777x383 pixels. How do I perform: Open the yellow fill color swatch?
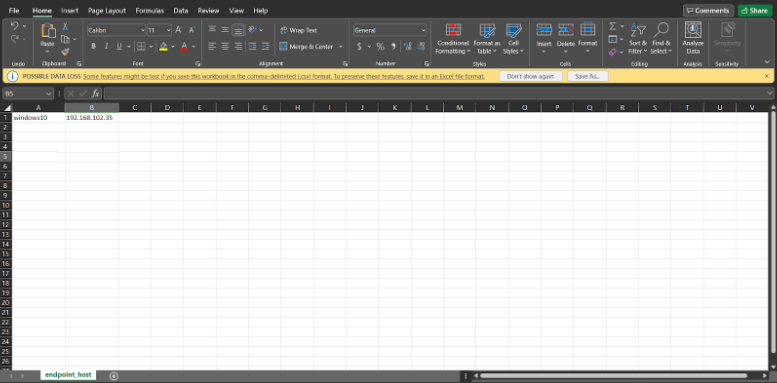(164, 47)
